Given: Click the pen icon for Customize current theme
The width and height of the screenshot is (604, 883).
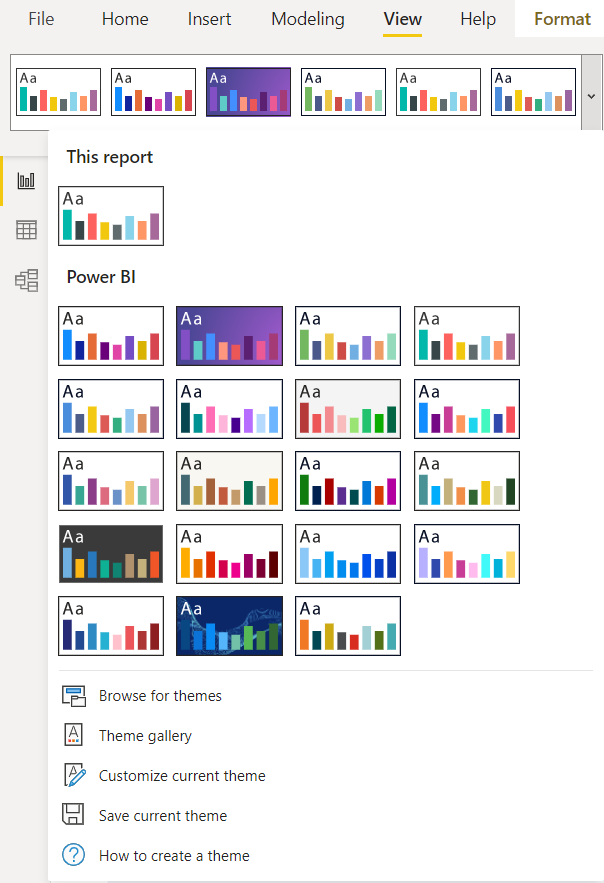Looking at the screenshot, I should [x=72, y=774].
